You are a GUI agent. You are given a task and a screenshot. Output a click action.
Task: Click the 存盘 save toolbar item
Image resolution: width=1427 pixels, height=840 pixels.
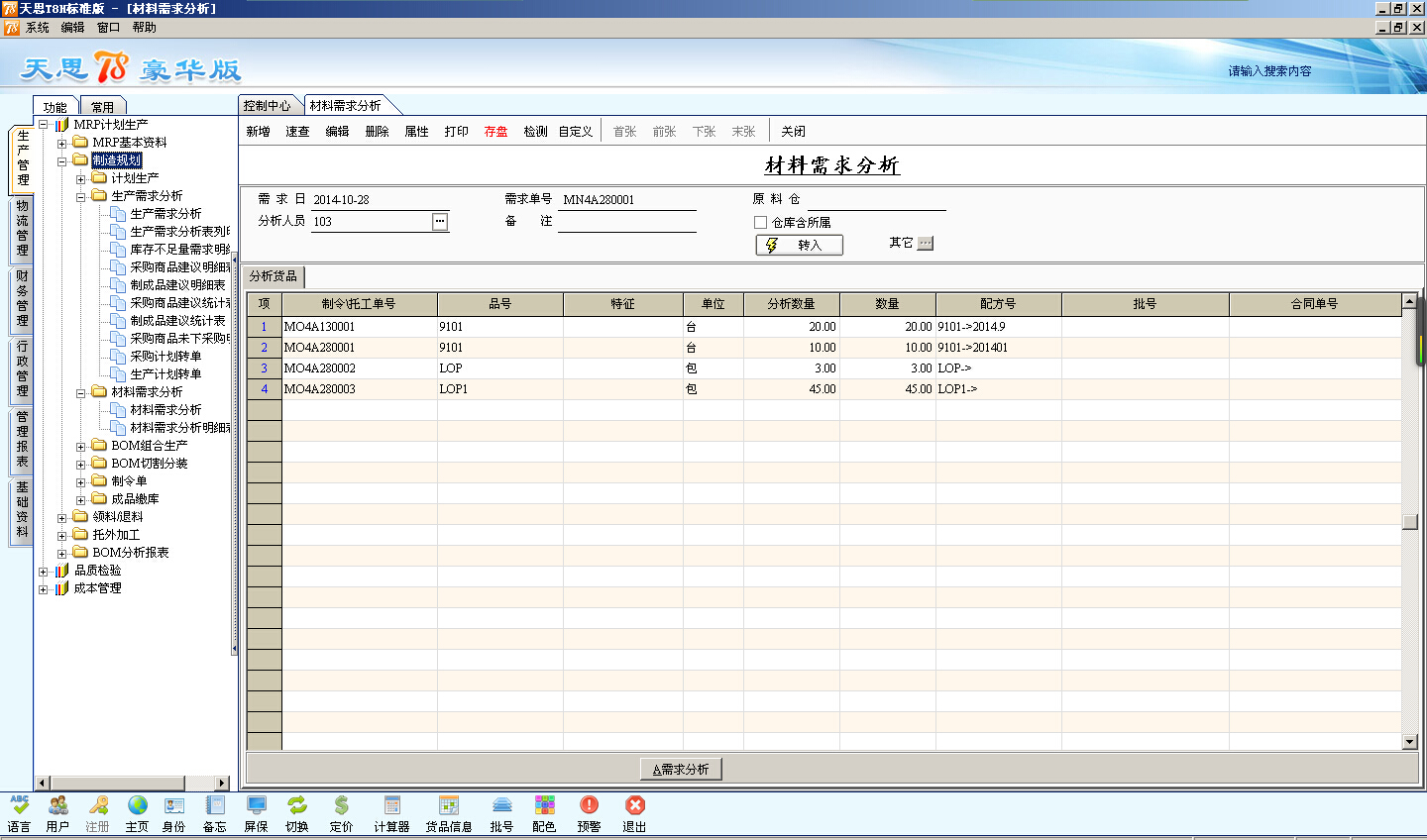coord(495,132)
